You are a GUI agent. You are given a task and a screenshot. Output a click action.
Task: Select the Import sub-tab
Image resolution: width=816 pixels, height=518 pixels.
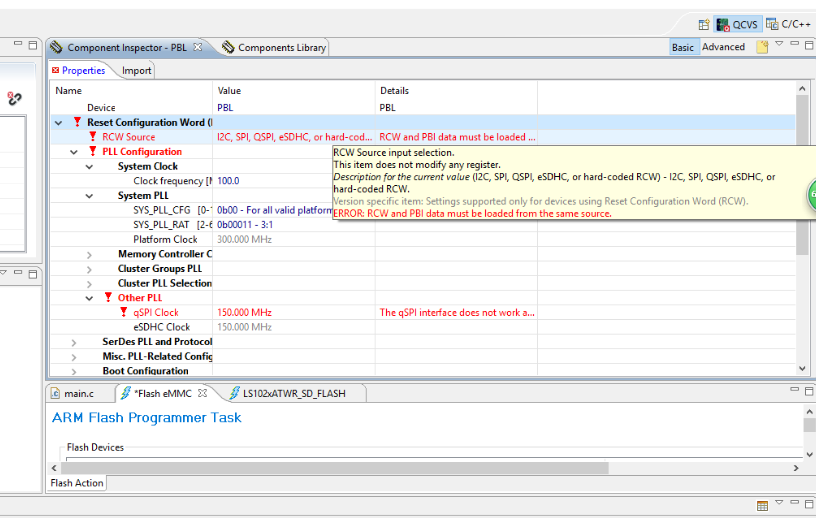pos(136,70)
